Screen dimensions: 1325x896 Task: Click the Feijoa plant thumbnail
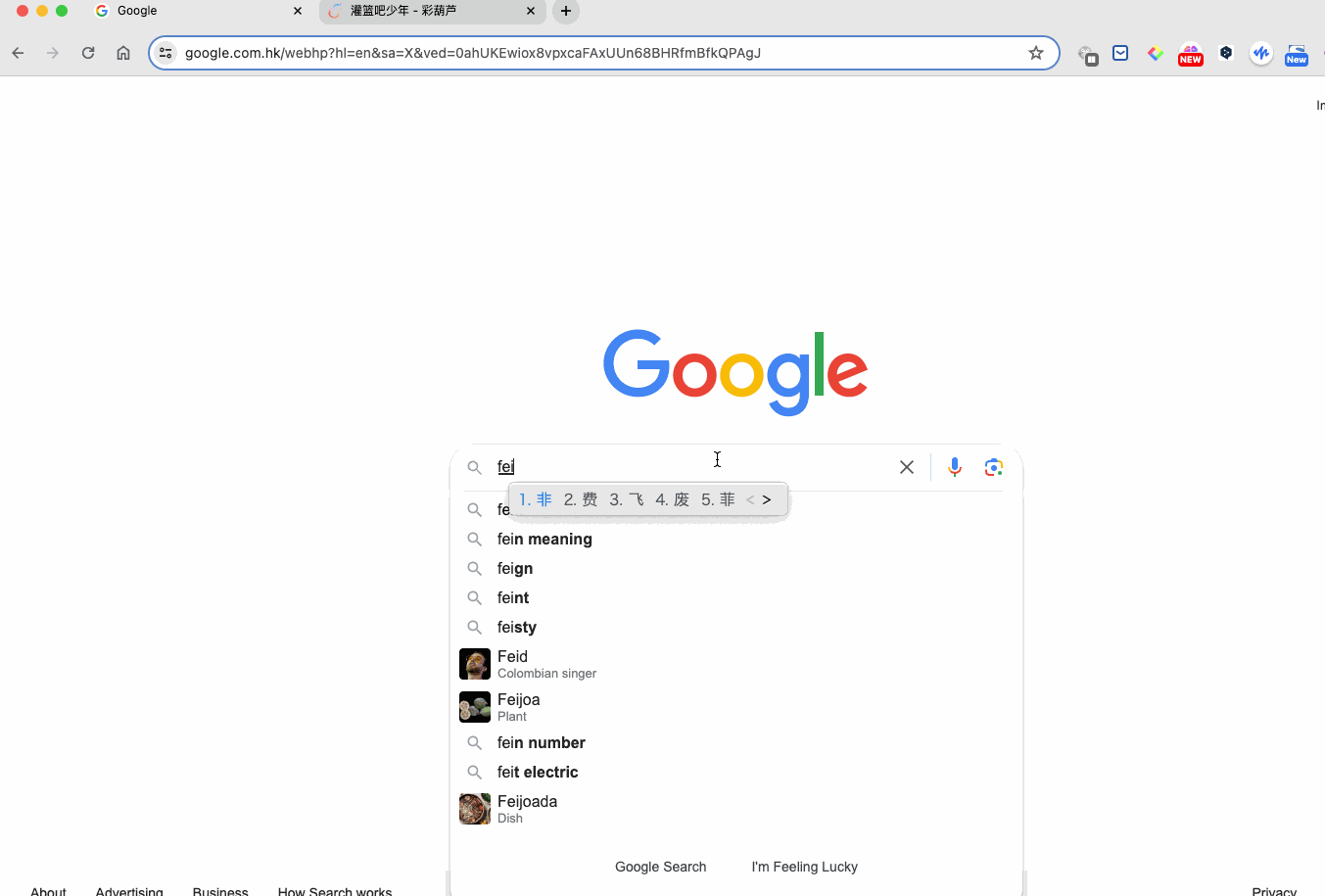(475, 707)
